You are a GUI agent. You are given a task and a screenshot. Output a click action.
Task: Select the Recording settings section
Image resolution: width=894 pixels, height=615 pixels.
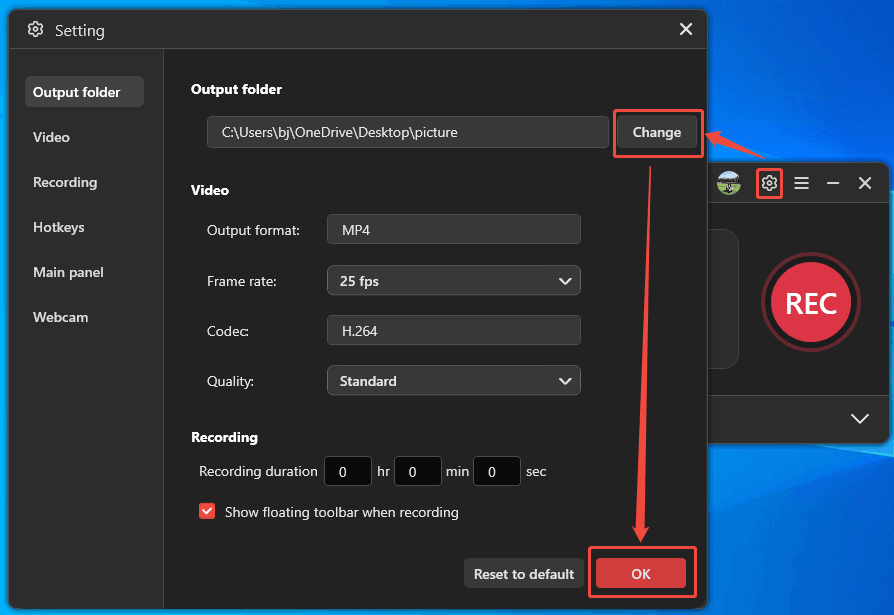65,182
